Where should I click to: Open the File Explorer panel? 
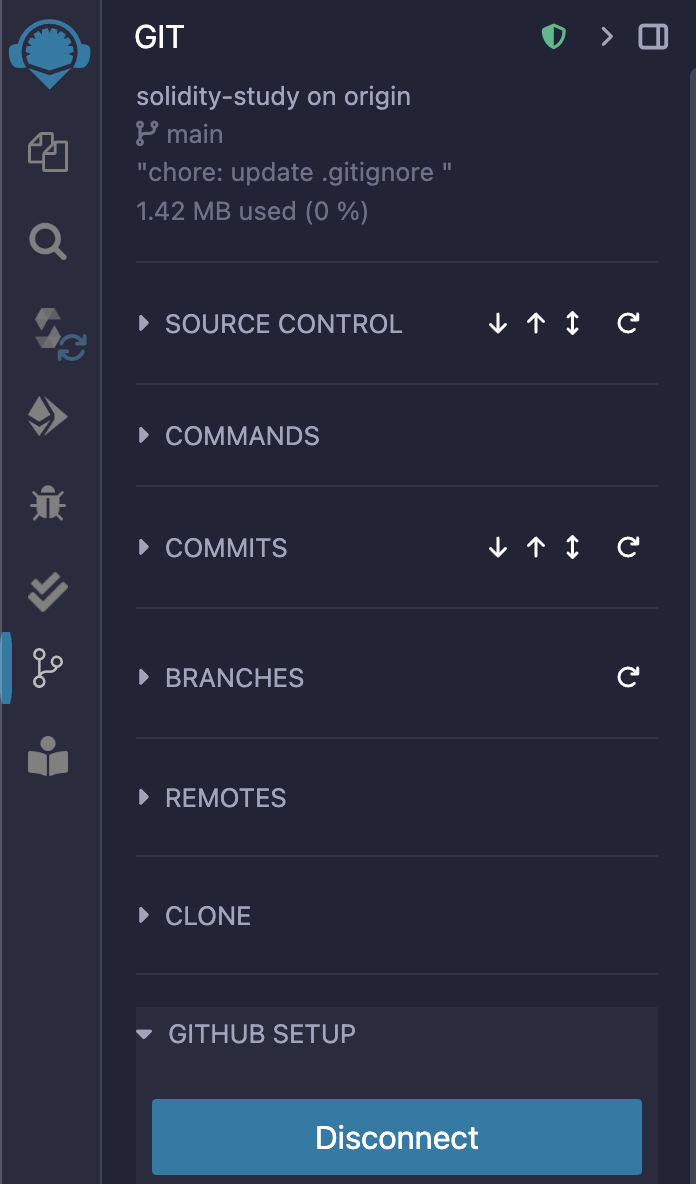point(49,154)
